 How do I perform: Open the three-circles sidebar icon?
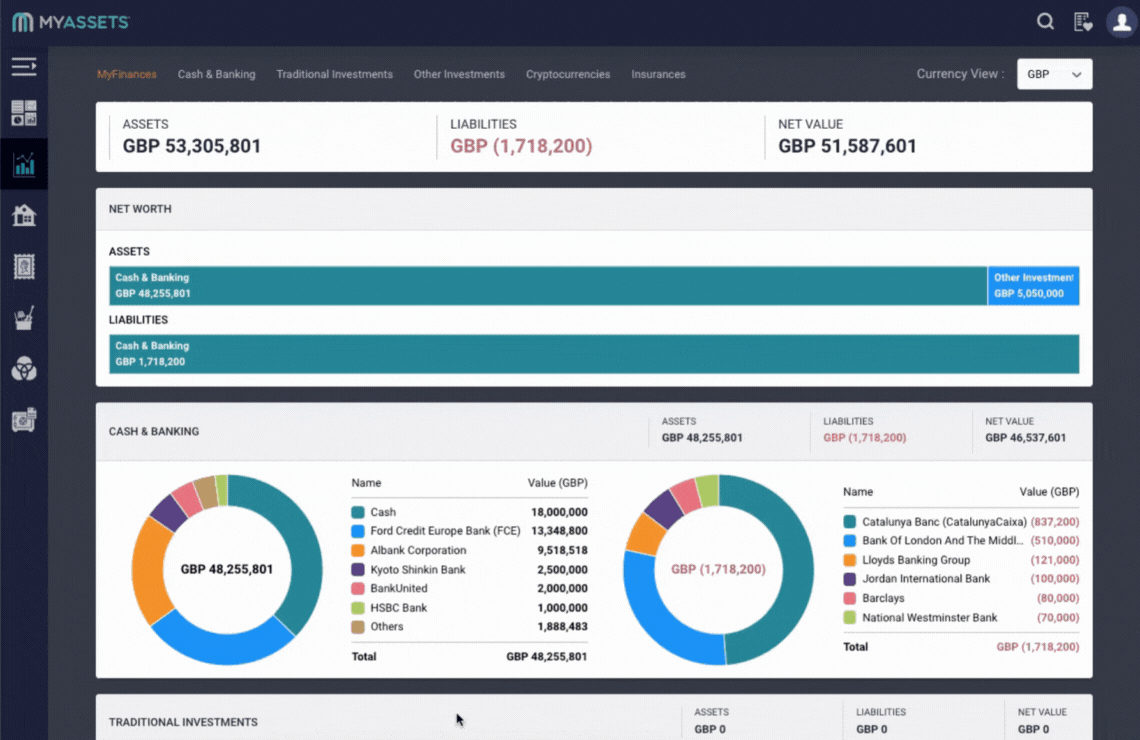24,369
